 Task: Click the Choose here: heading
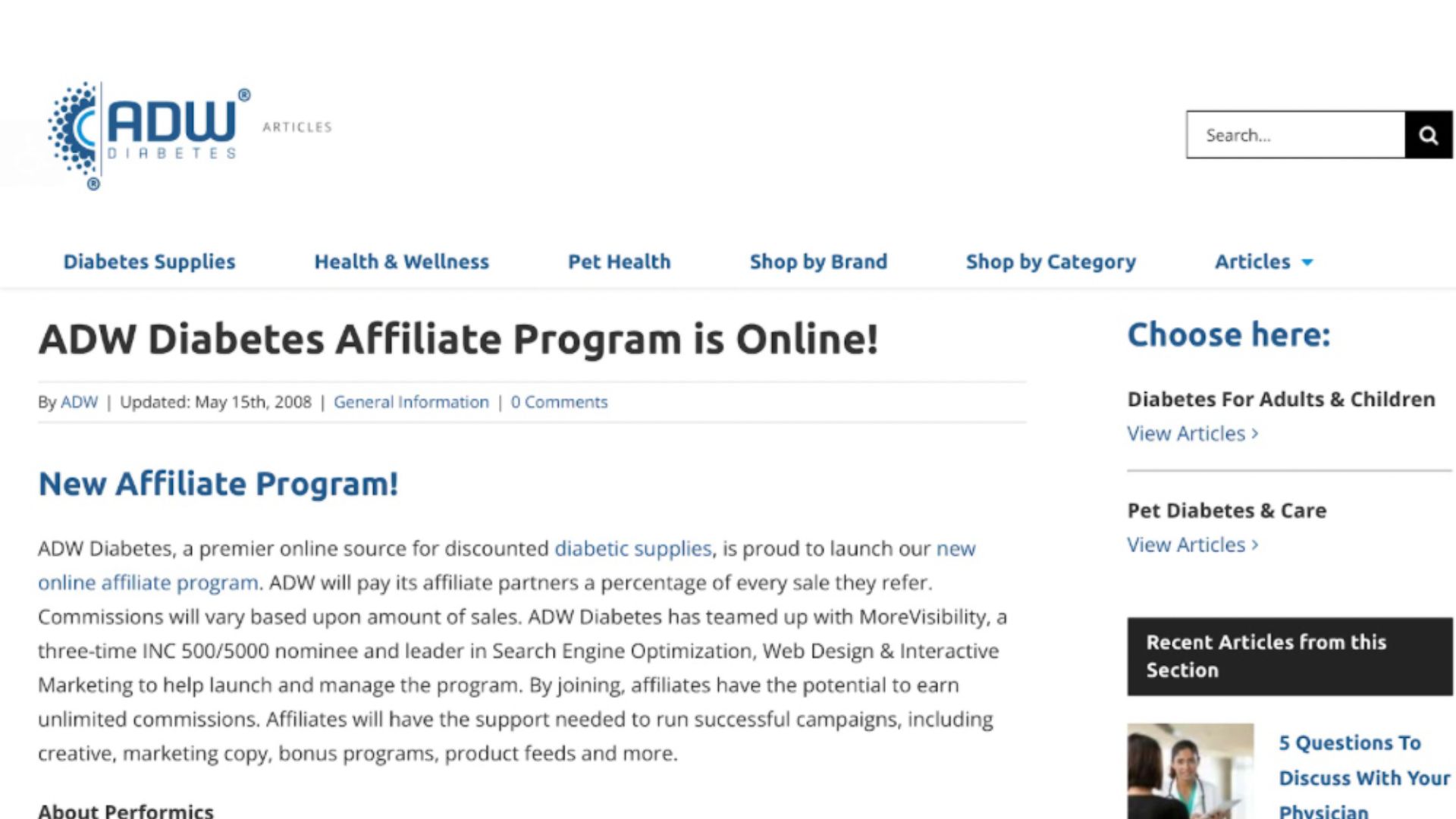click(x=1228, y=334)
